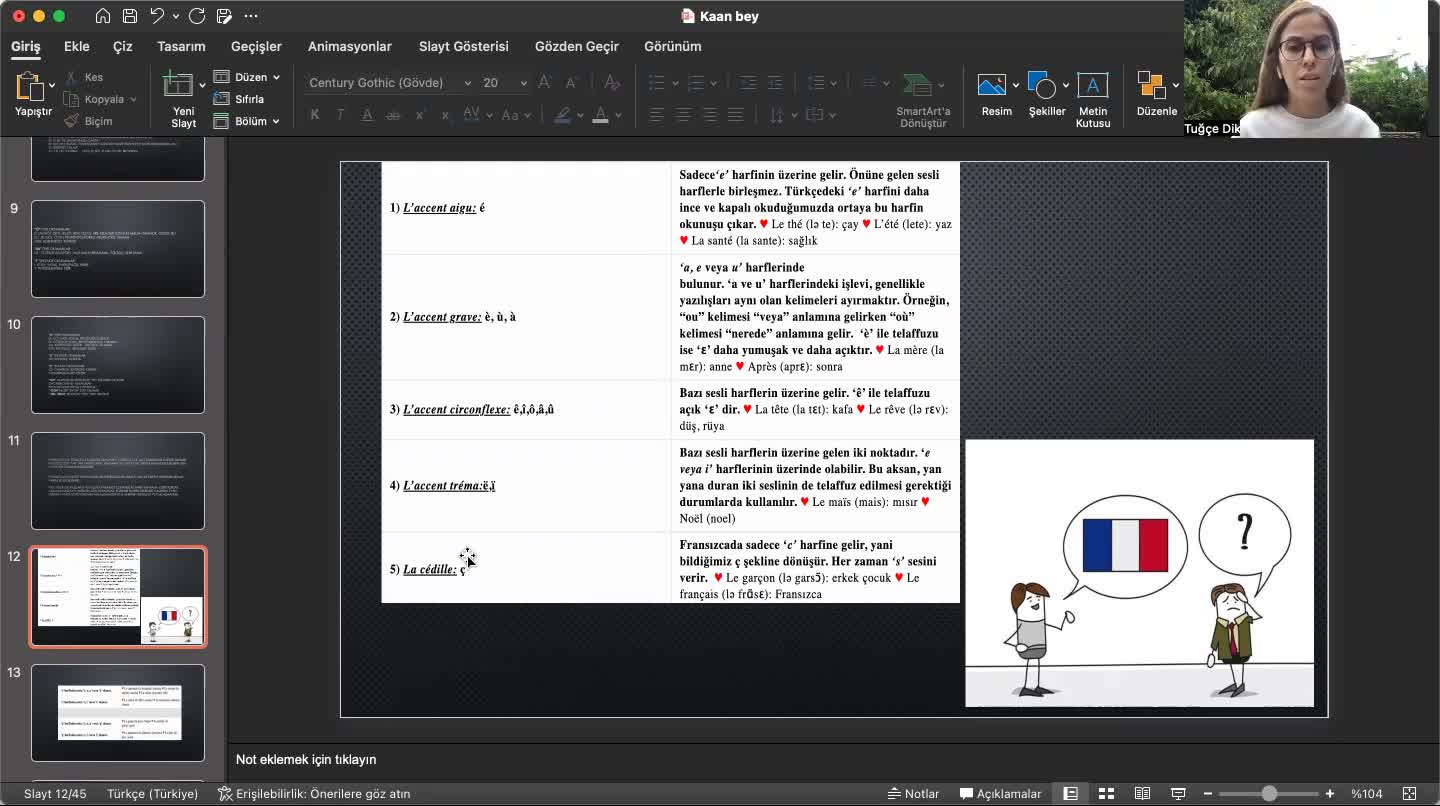
Task: Decrease the list indent level
Action: [748, 83]
